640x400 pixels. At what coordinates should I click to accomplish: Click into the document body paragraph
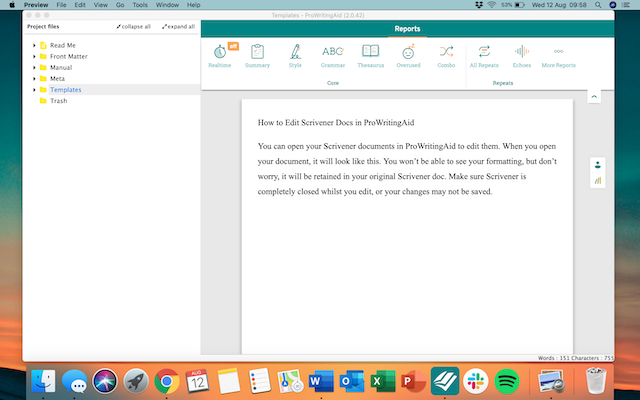(407, 169)
